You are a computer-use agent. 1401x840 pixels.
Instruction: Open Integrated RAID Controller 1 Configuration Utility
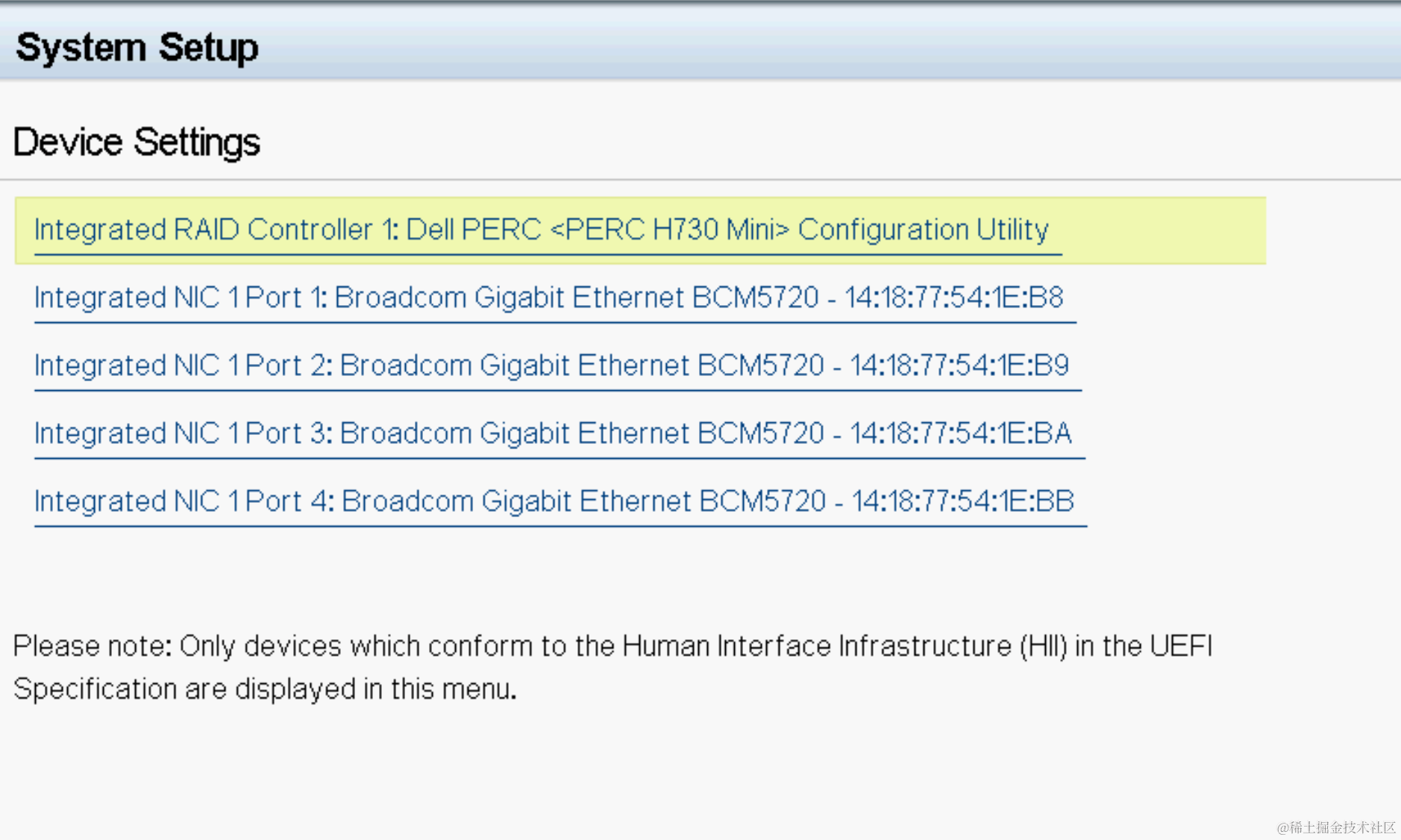pyautogui.click(x=541, y=230)
